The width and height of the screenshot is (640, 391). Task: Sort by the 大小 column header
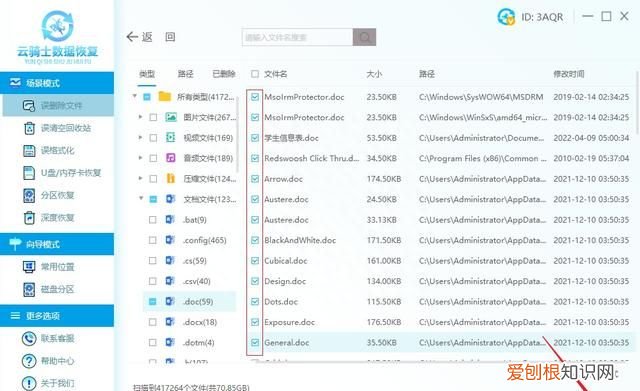point(374,74)
